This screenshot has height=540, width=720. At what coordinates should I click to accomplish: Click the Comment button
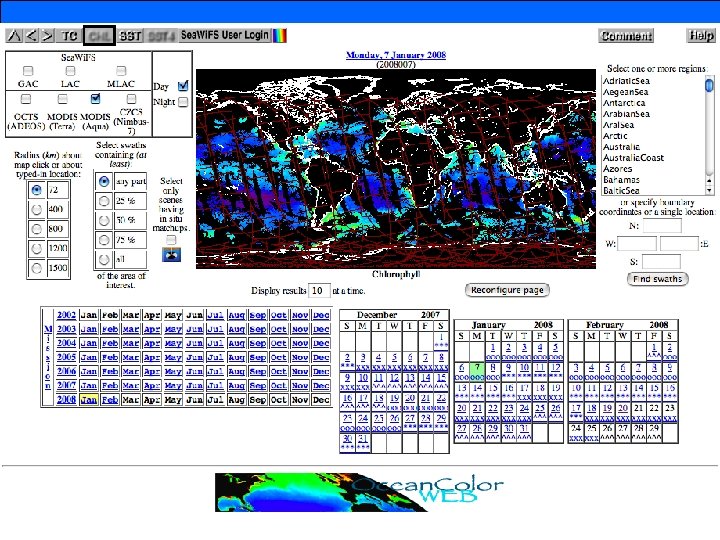[x=626, y=36]
